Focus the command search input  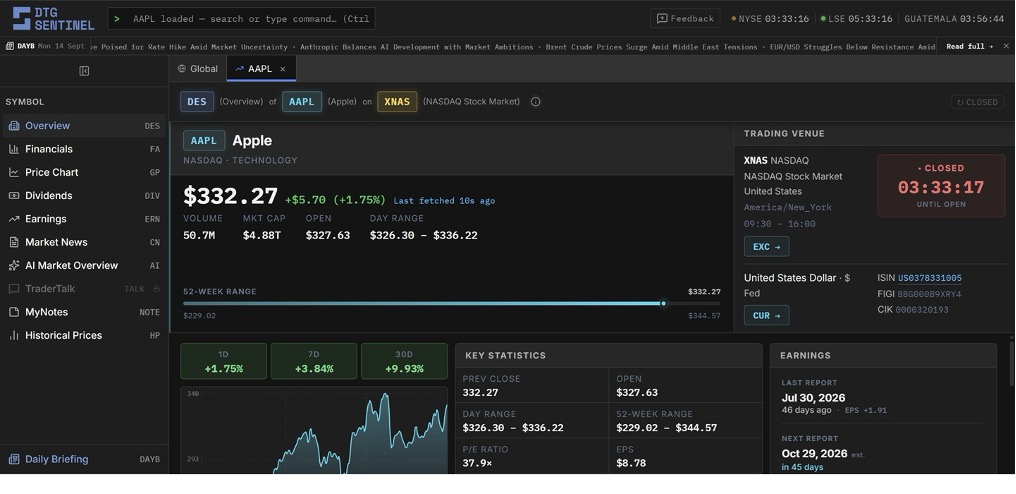[241, 19]
